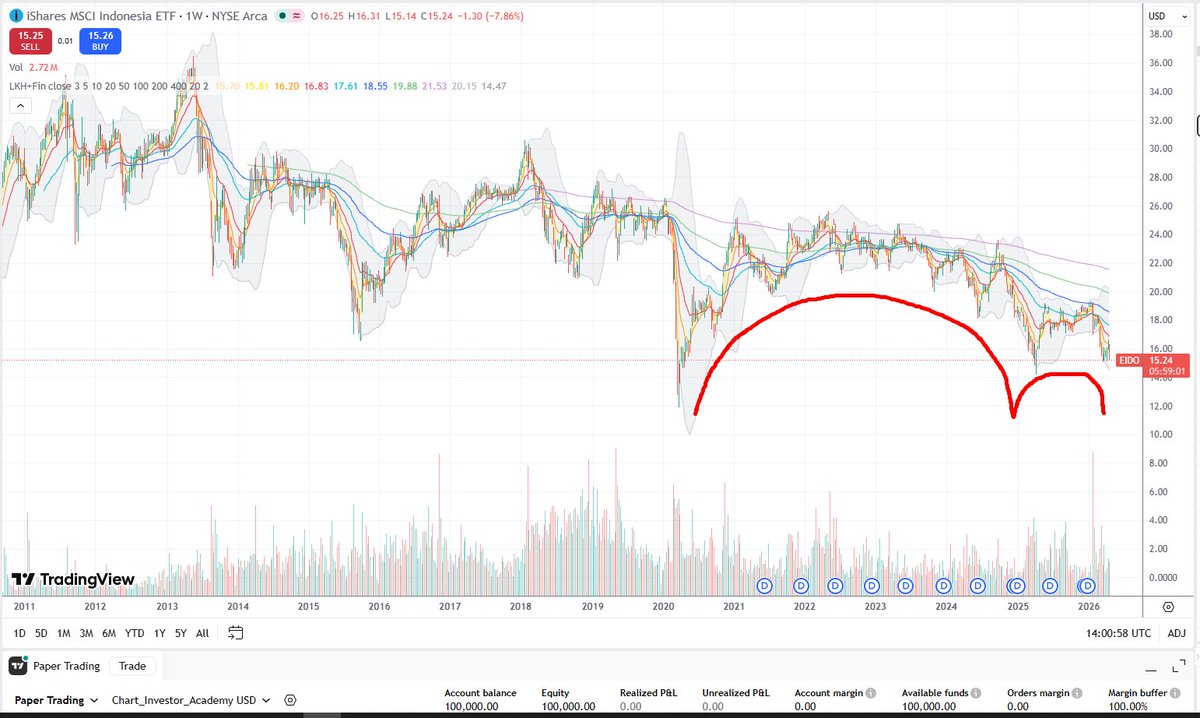Click the dividend marker at the 2023 label
This screenshot has width=1200, height=718.
click(x=871, y=585)
